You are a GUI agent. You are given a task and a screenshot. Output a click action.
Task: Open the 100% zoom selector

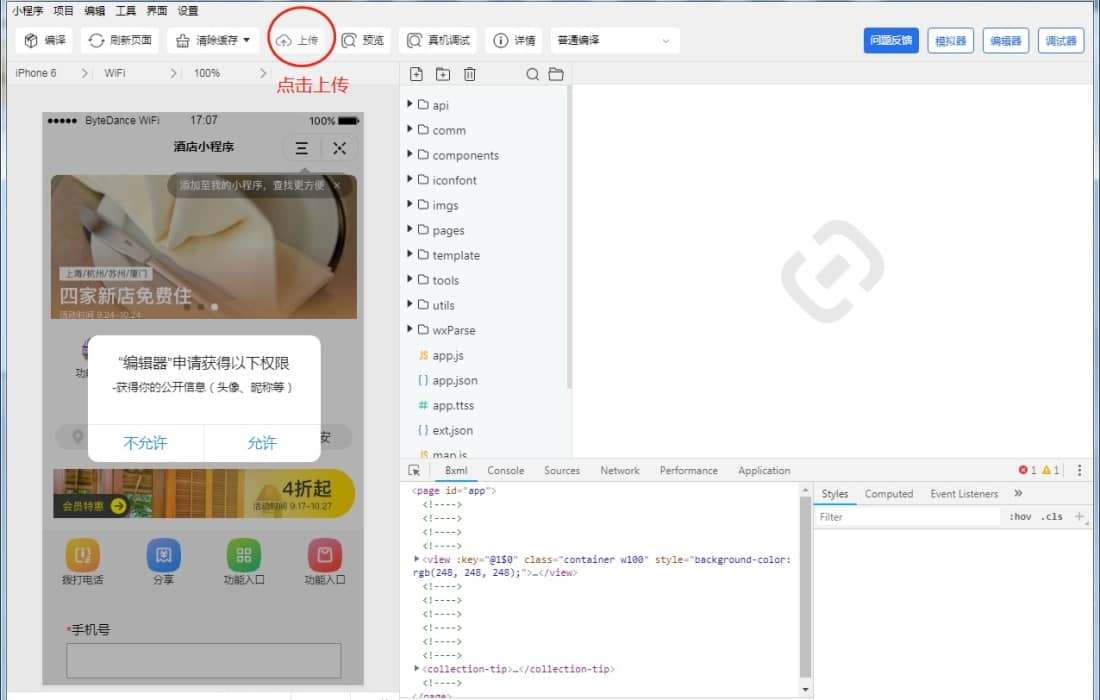point(230,73)
